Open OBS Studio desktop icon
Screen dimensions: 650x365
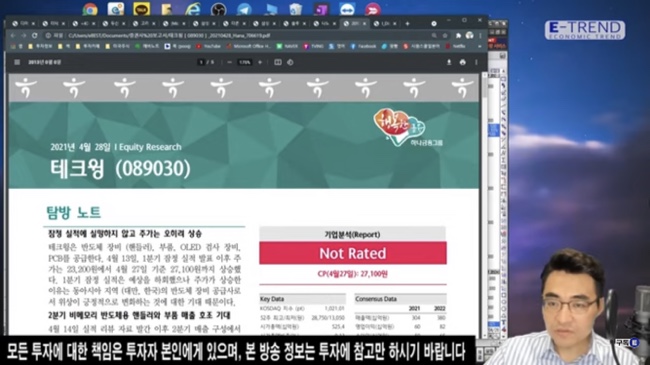tap(218, 9)
